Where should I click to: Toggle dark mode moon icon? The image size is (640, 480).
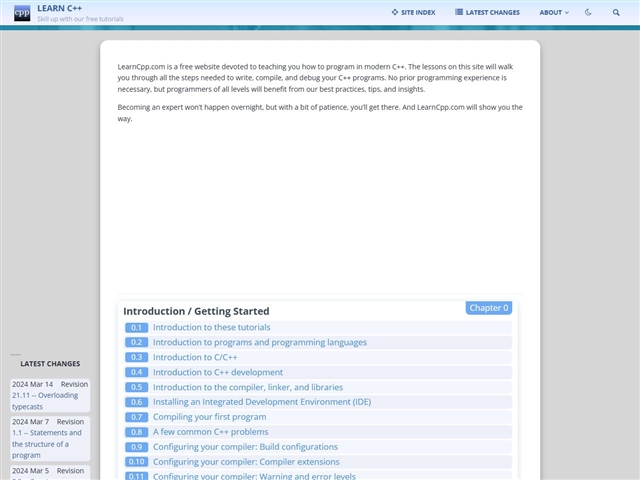pyautogui.click(x=588, y=12)
